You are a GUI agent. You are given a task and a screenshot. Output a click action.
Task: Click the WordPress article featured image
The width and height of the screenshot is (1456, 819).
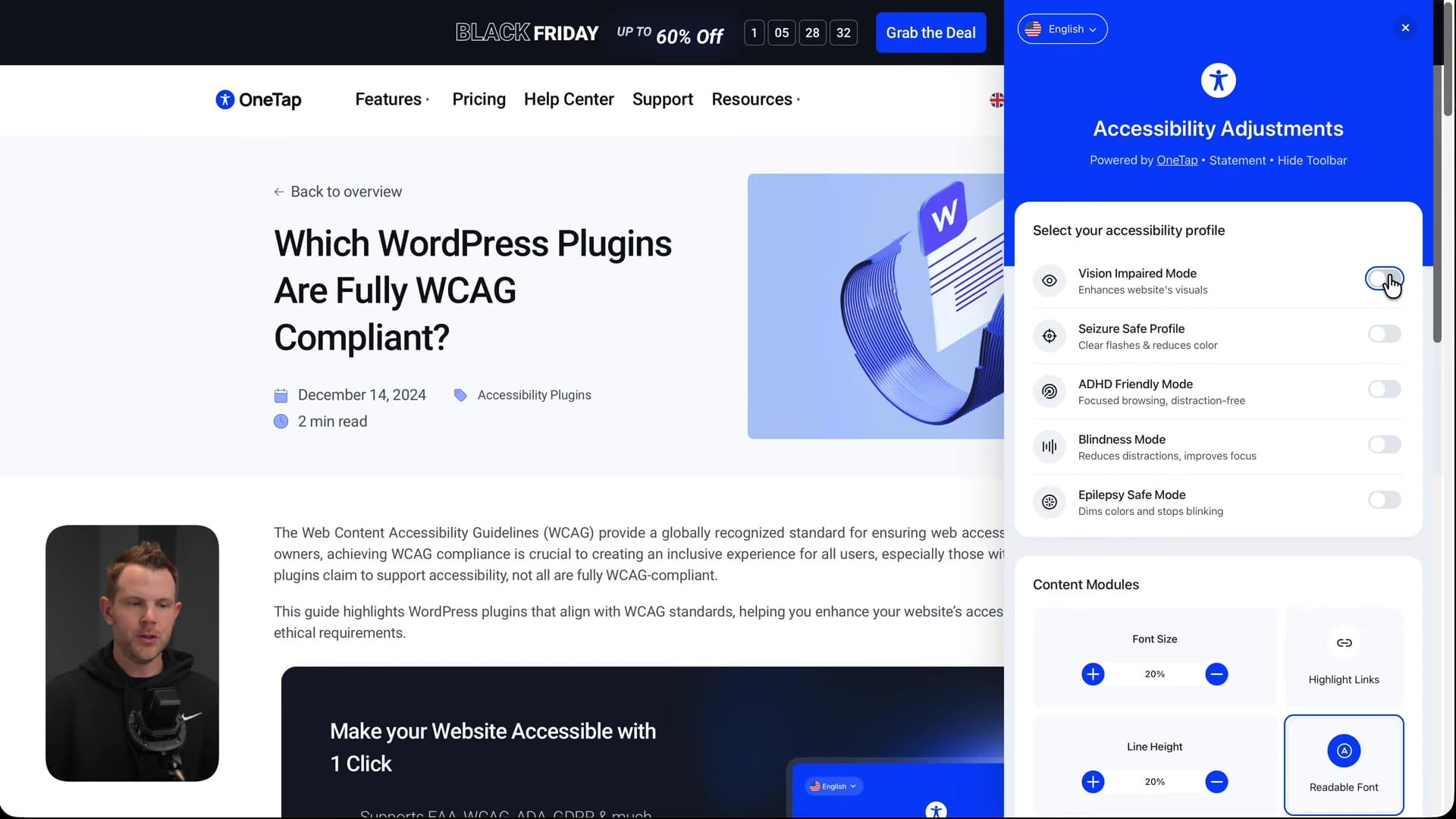pos(876,306)
